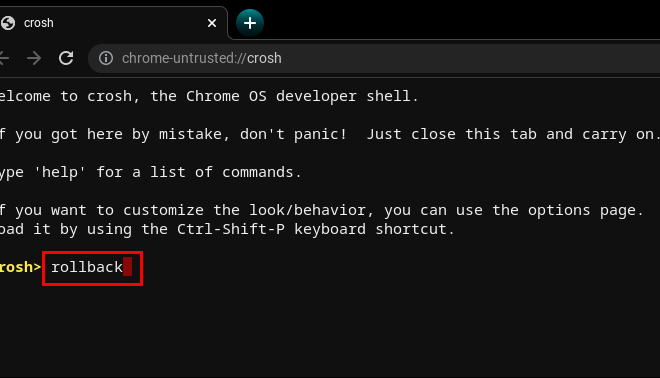Click the red terminal cursor block
The image size is (660, 378).
[128, 267]
